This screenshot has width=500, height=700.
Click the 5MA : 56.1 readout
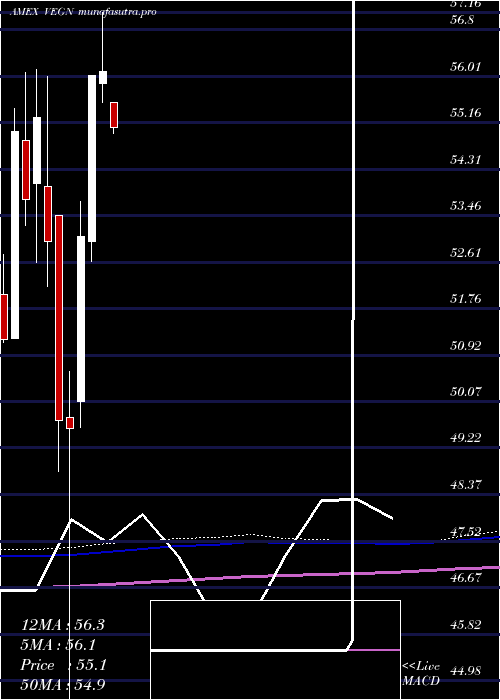click(x=58, y=645)
